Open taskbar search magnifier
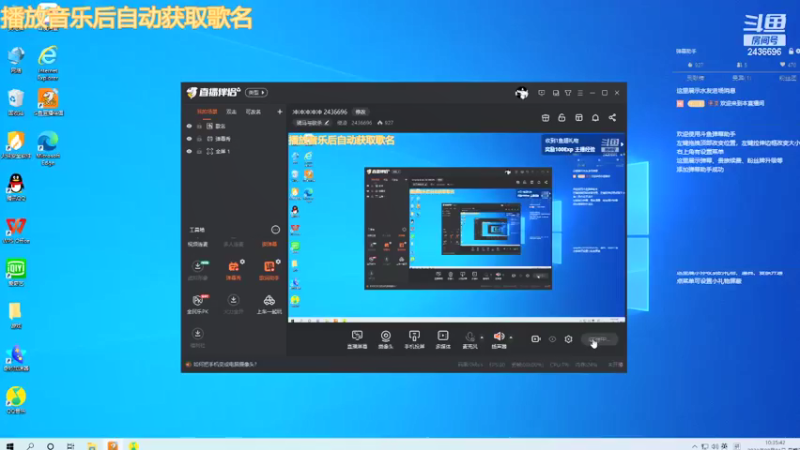The height and width of the screenshot is (450, 800). (30, 446)
